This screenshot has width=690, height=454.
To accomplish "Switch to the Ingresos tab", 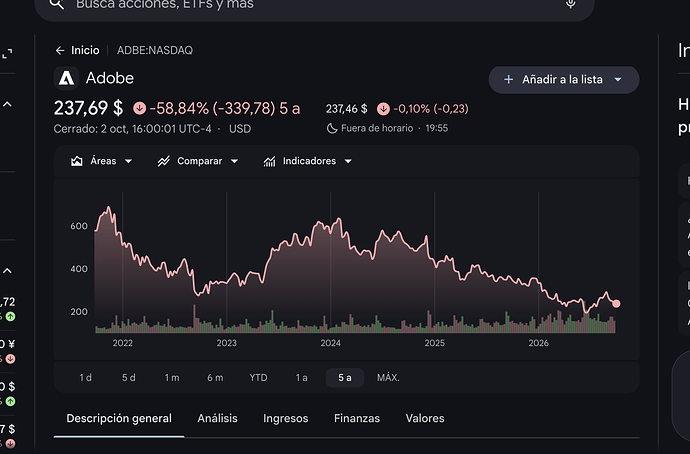I will tap(286, 418).
